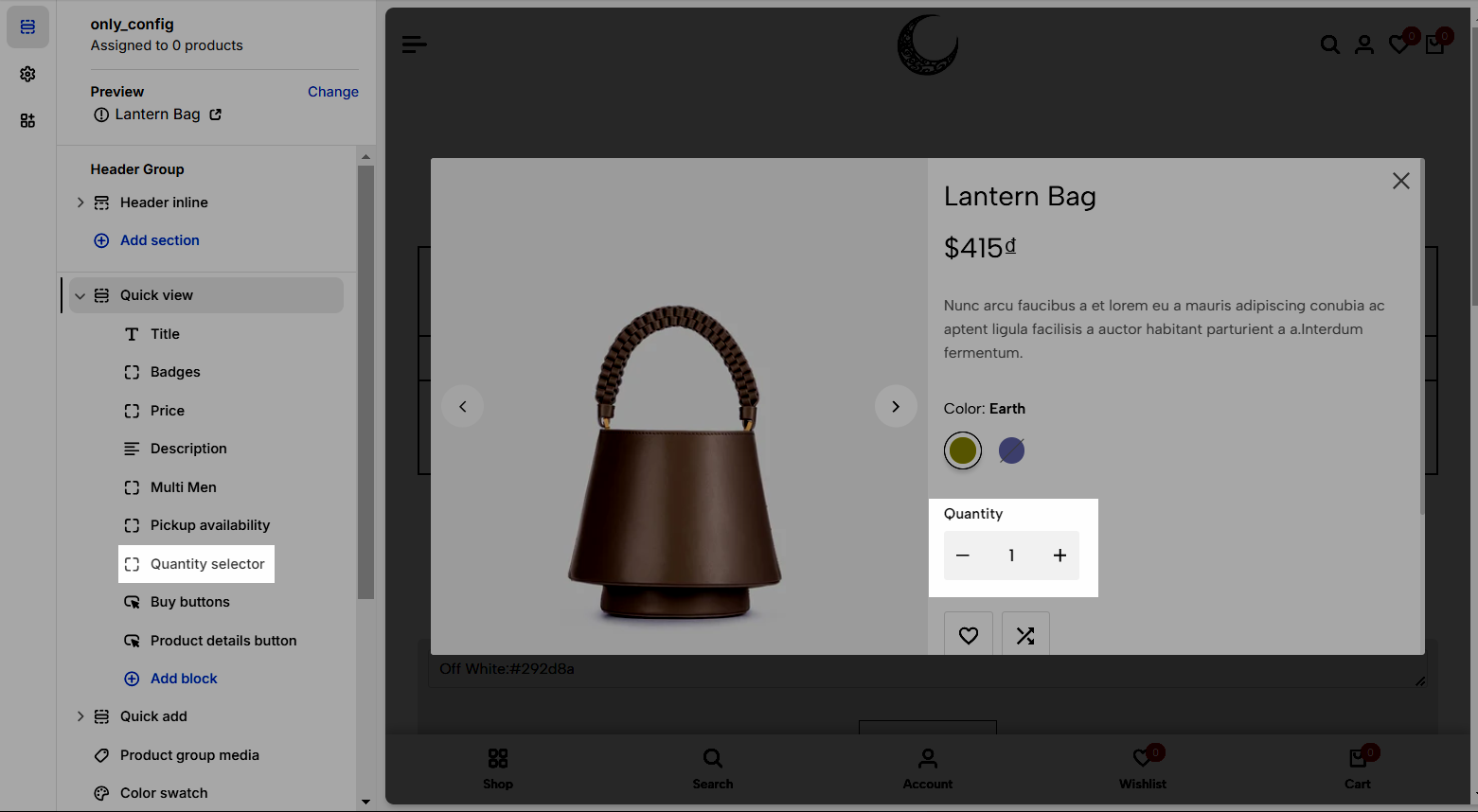
Task: Click the header account icon
Action: pos(1364,44)
